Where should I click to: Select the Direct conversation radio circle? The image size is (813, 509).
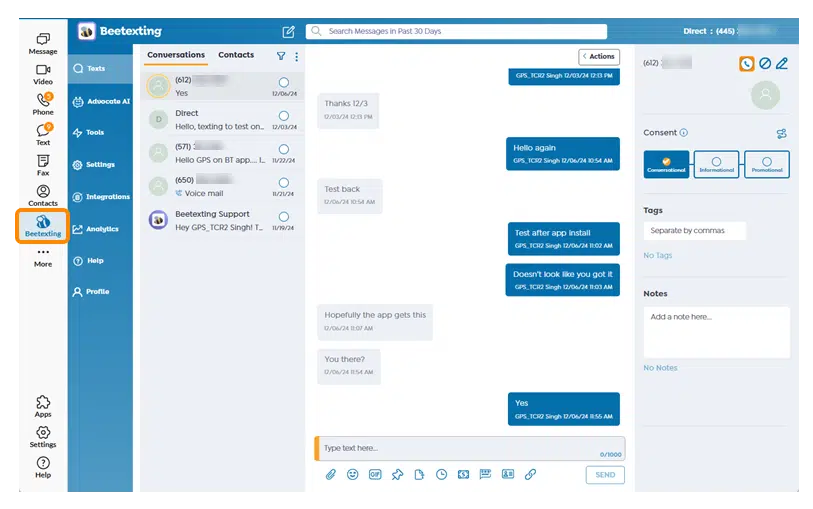click(x=284, y=116)
